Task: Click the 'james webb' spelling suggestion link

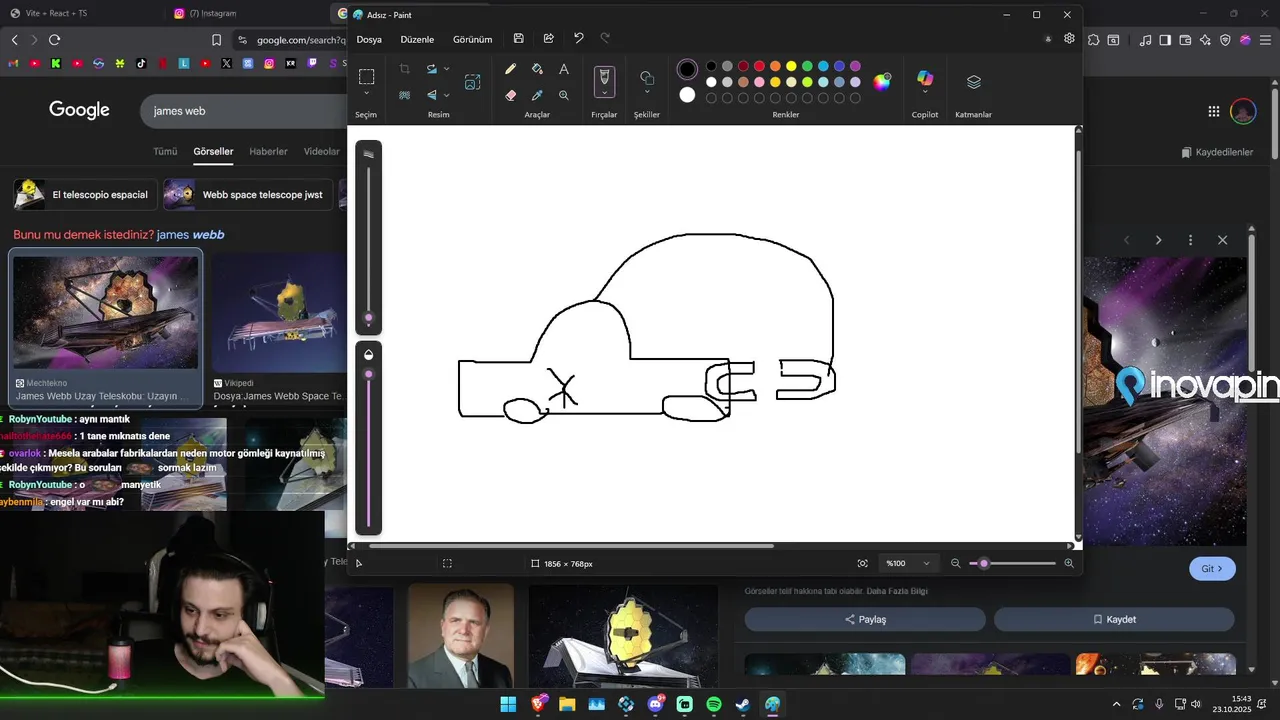Action: (190, 235)
